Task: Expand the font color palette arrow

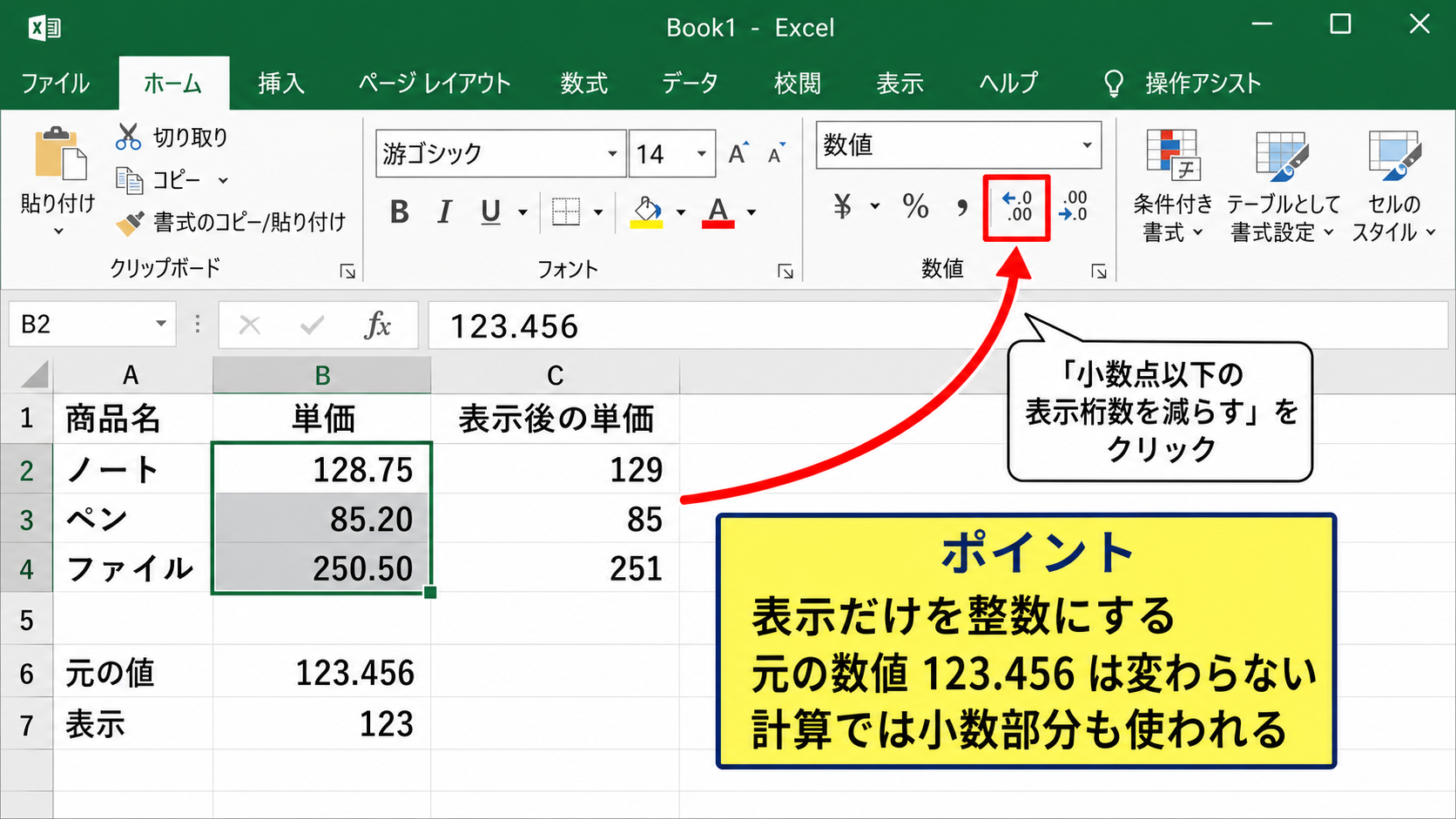Action: [751, 211]
